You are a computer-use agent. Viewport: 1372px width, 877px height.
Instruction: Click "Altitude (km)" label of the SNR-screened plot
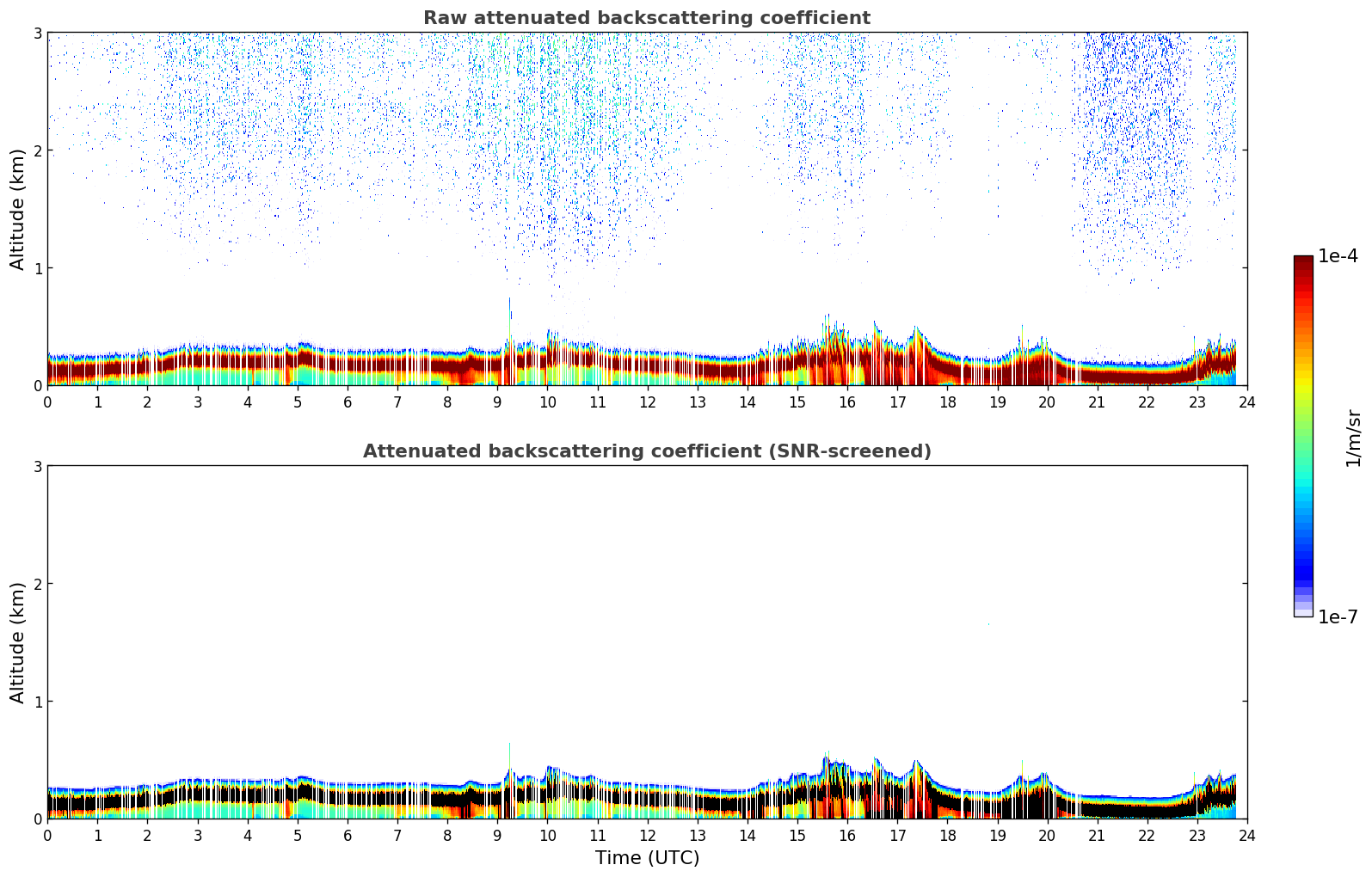click(18, 642)
